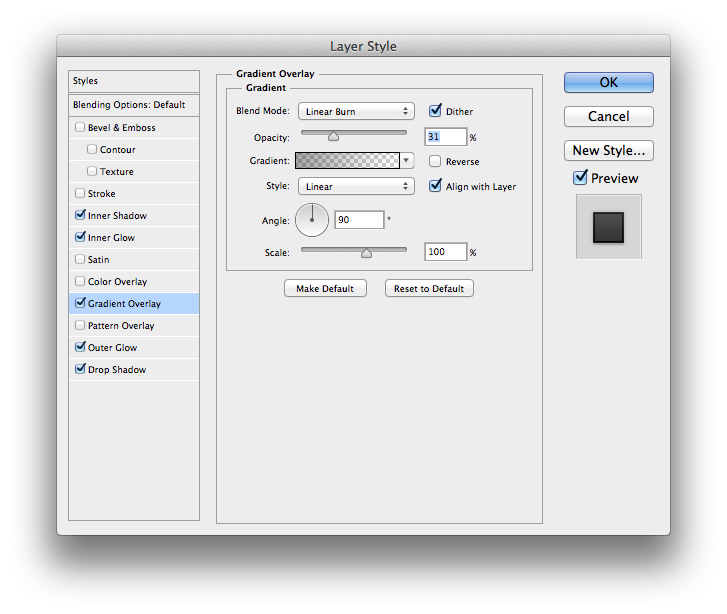Click the Angle value field
The width and height of the screenshot is (727, 614).
pyautogui.click(x=359, y=220)
